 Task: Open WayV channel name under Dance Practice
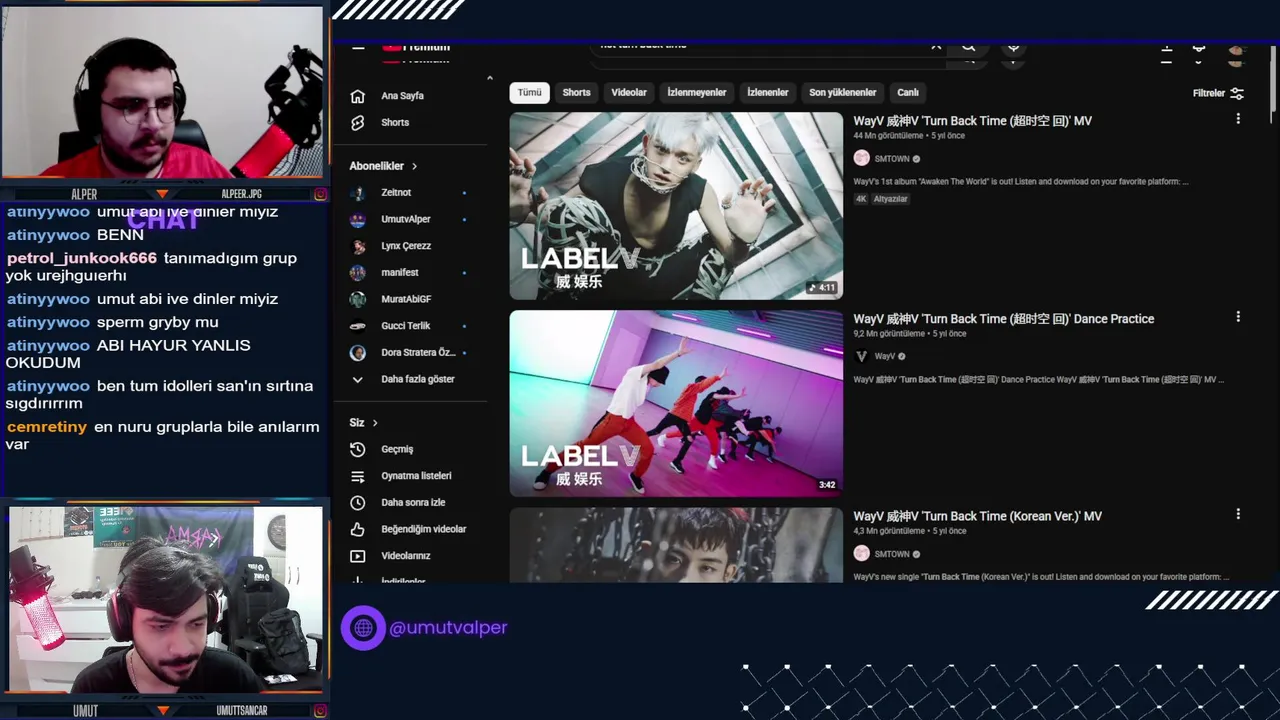point(885,357)
